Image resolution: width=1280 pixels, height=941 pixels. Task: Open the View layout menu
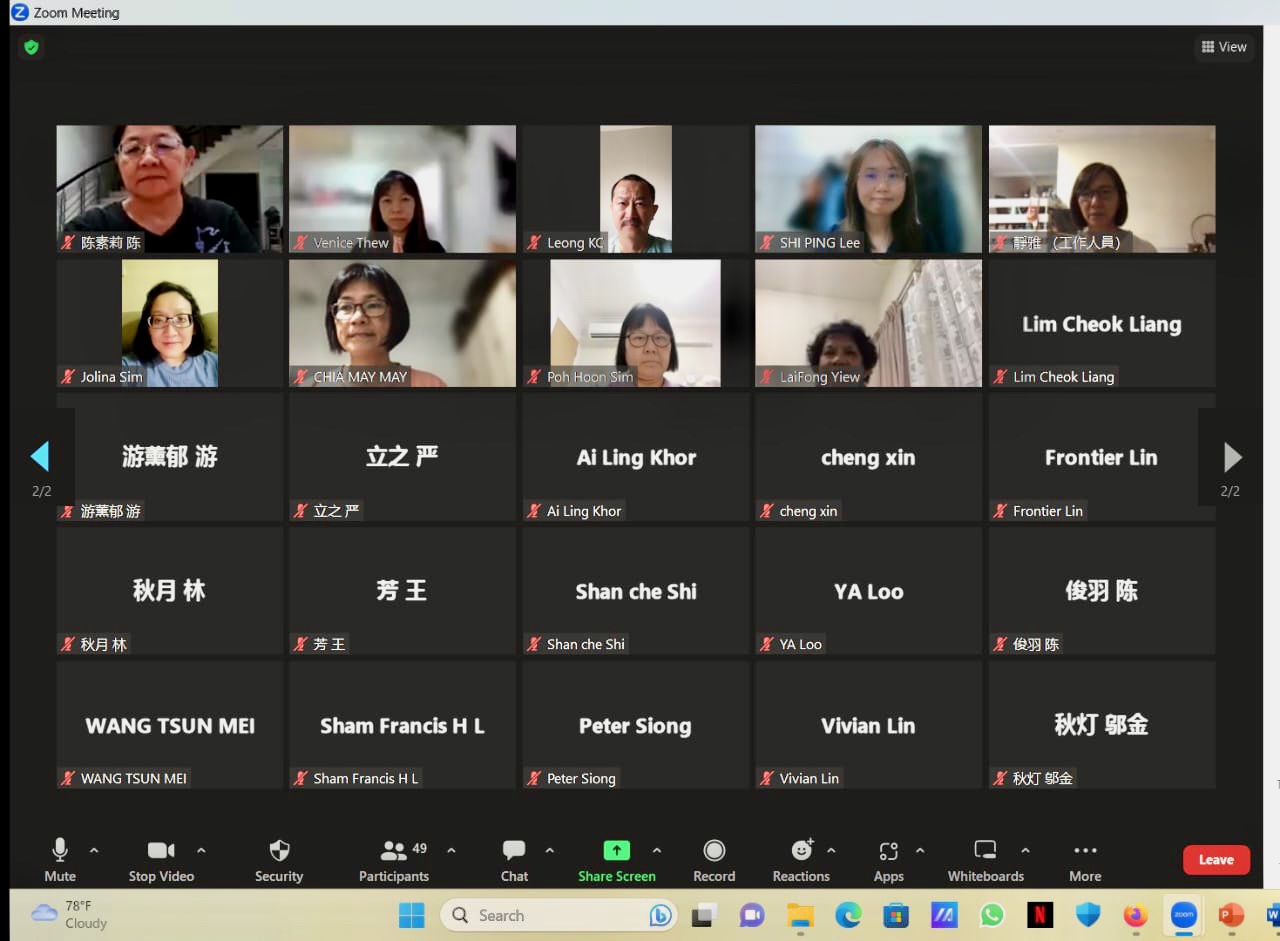1224,47
